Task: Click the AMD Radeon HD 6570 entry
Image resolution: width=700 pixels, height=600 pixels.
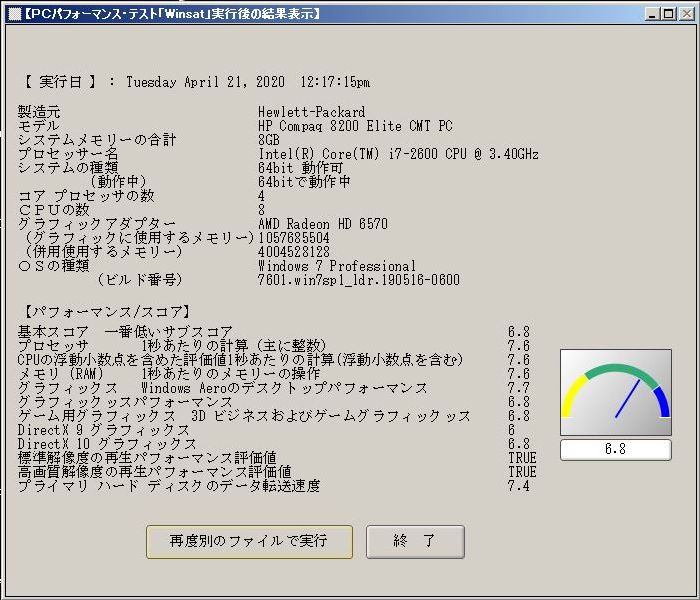Action: 323,224
